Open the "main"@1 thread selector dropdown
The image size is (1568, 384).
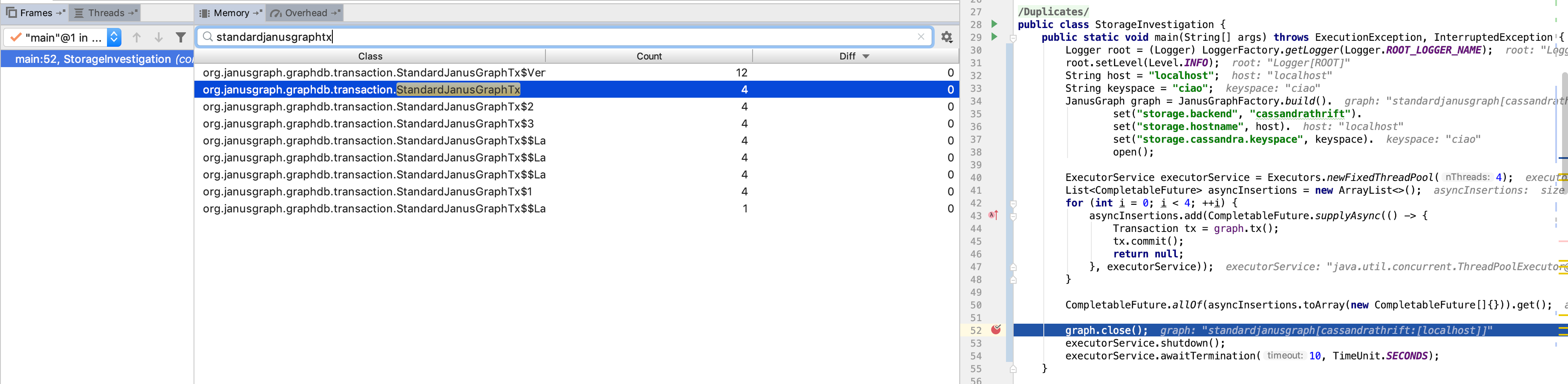(63, 38)
